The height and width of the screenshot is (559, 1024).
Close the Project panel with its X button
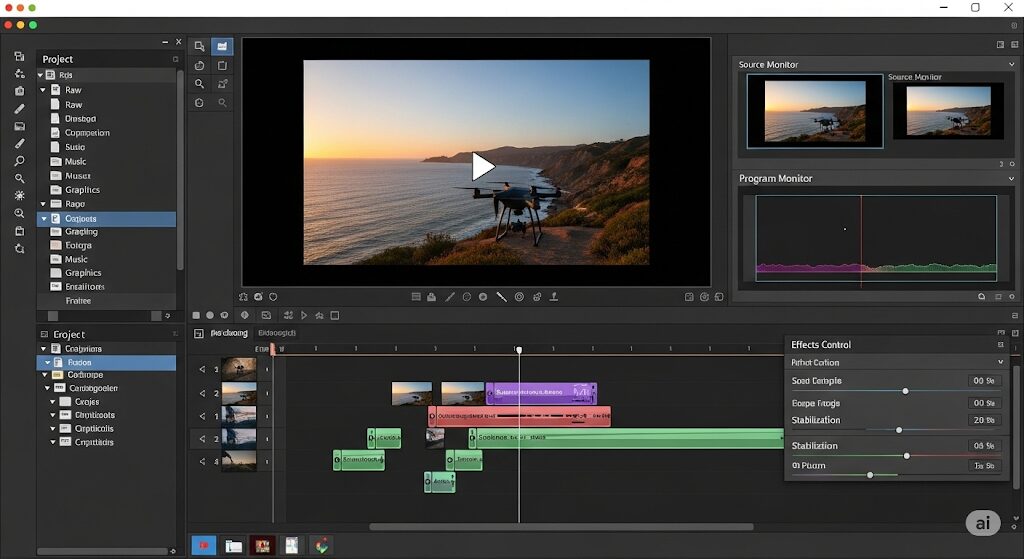[x=179, y=42]
